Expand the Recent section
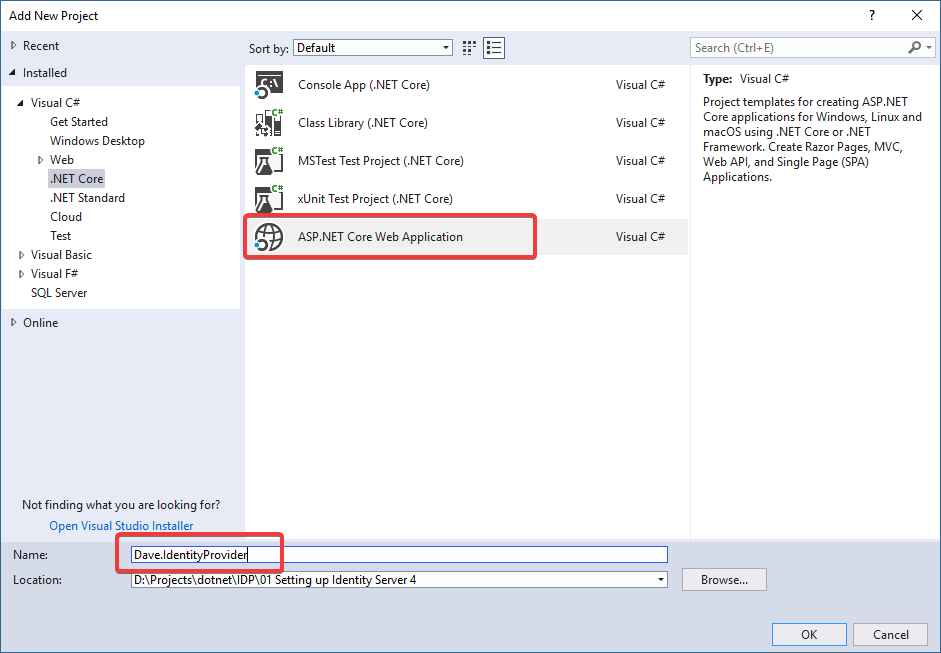Screen dimensions: 941x653 tap(13, 46)
